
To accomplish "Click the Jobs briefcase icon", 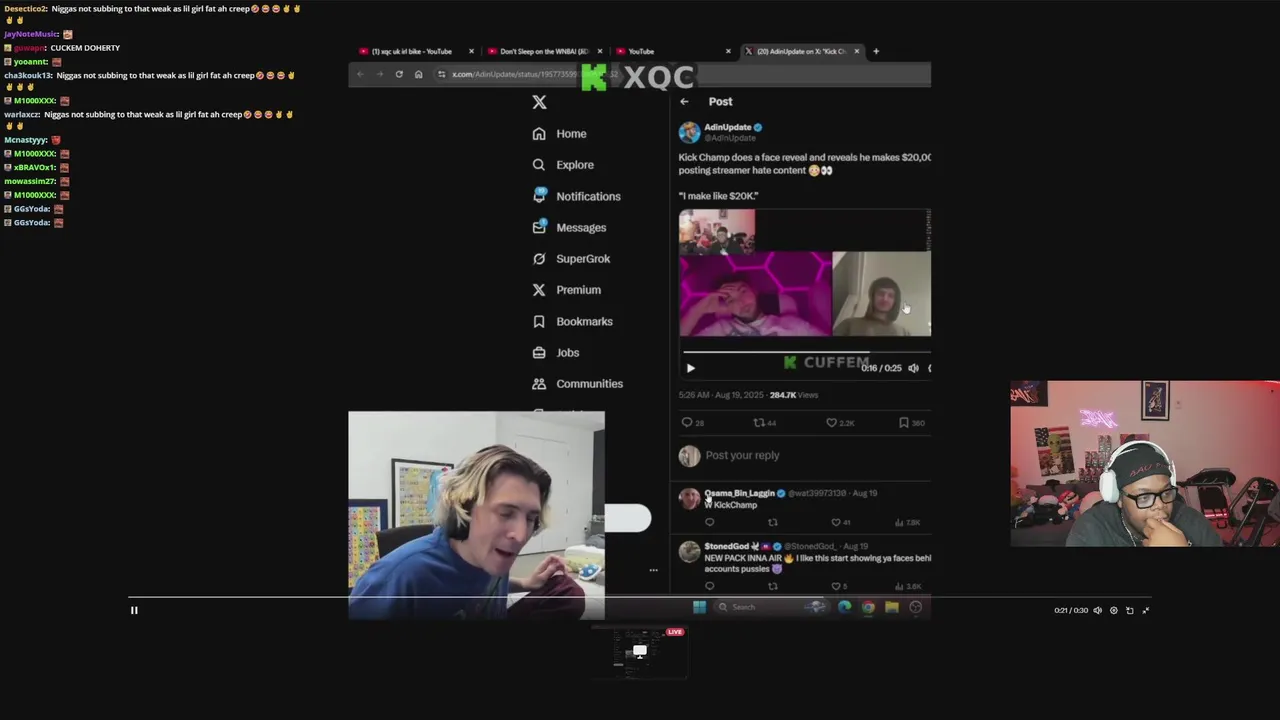I will click(x=539, y=352).
